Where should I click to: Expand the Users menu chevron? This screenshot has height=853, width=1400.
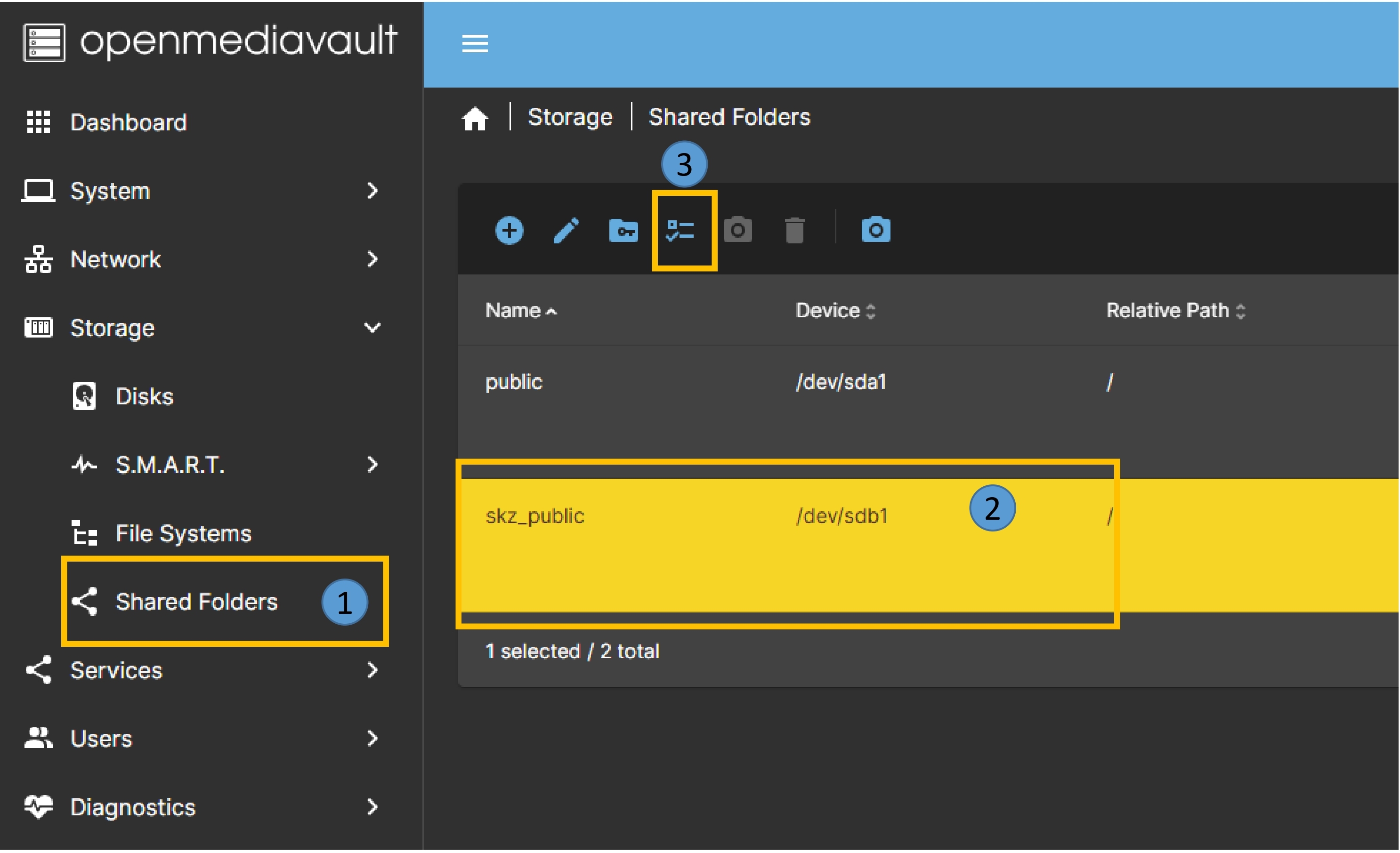point(372,739)
